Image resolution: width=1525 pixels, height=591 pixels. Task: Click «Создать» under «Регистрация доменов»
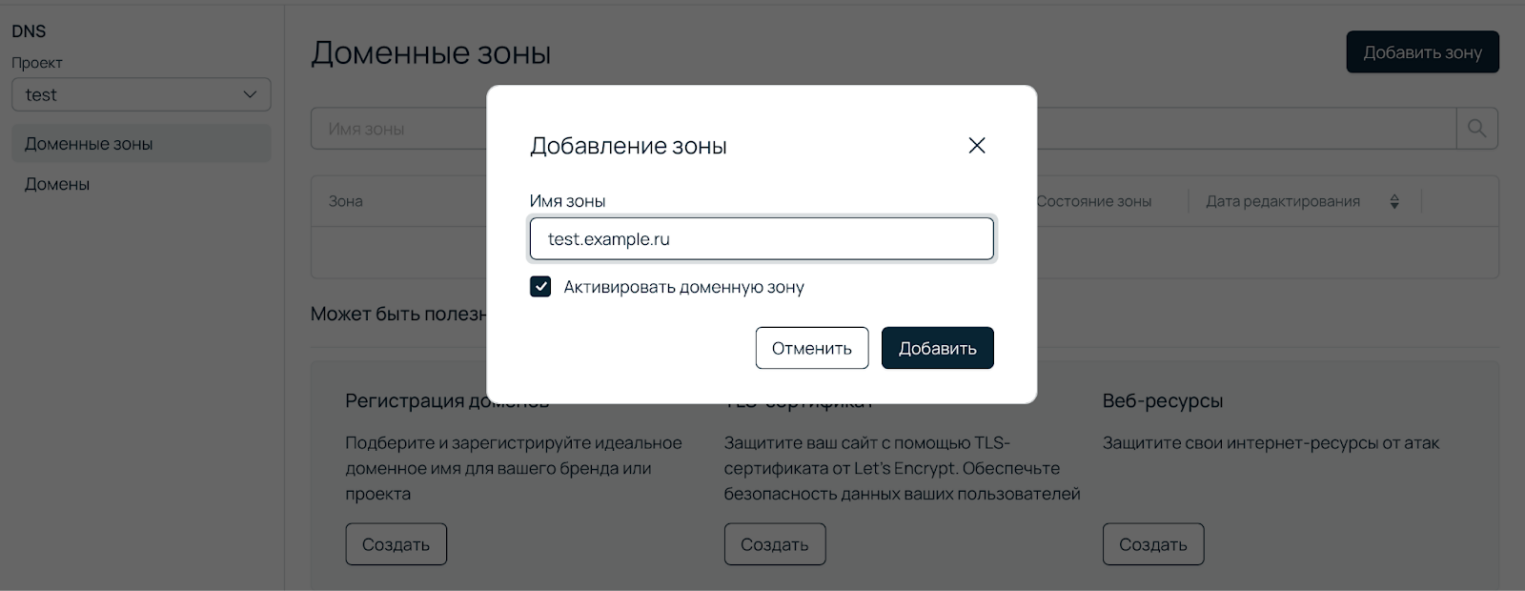pos(396,543)
